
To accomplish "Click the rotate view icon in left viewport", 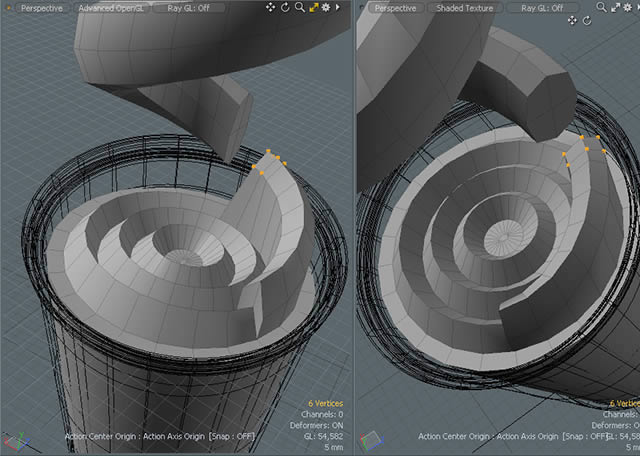I will click(x=285, y=7).
